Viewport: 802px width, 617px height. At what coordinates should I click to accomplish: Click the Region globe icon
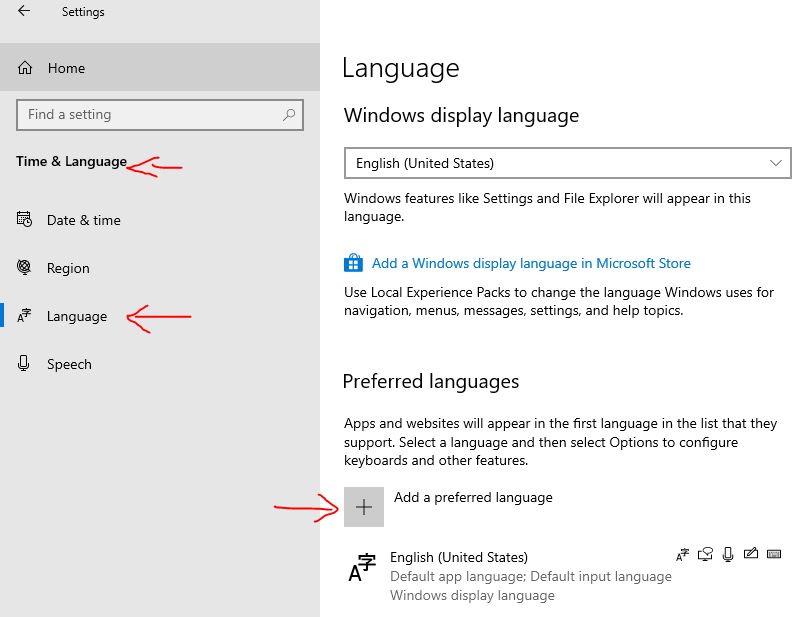25,268
